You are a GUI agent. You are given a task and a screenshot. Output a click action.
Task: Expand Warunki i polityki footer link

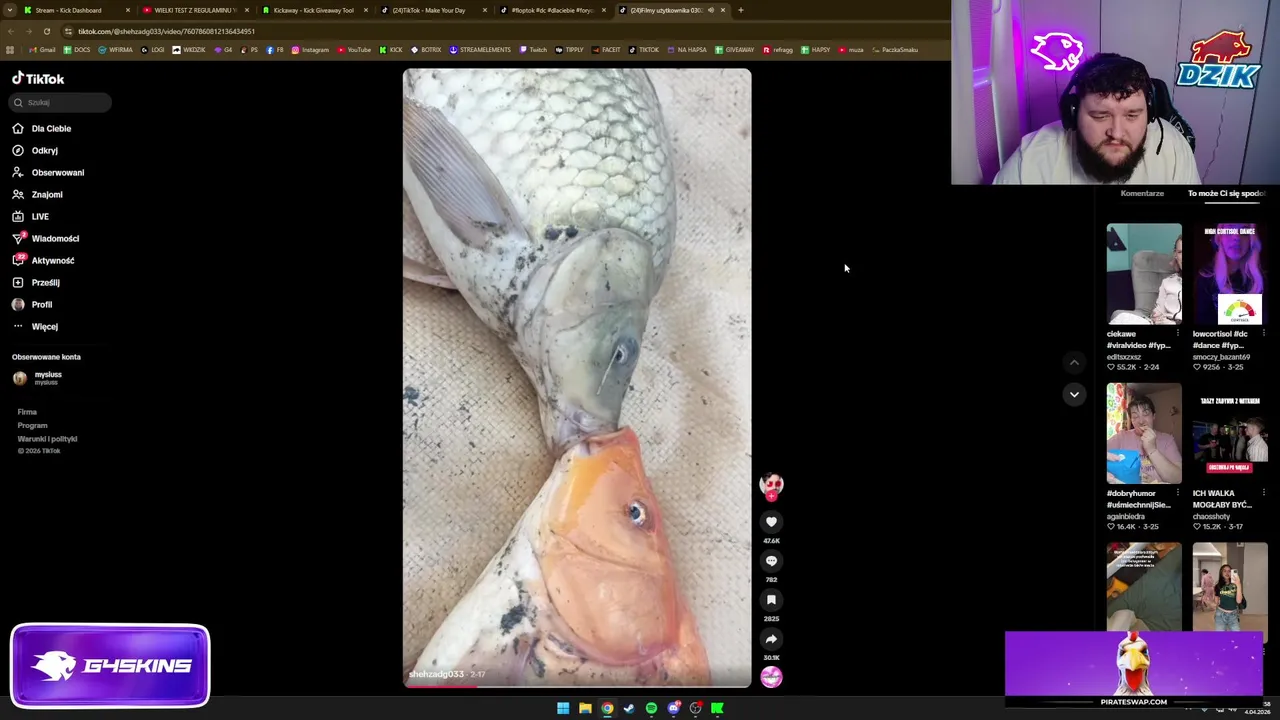coord(47,438)
